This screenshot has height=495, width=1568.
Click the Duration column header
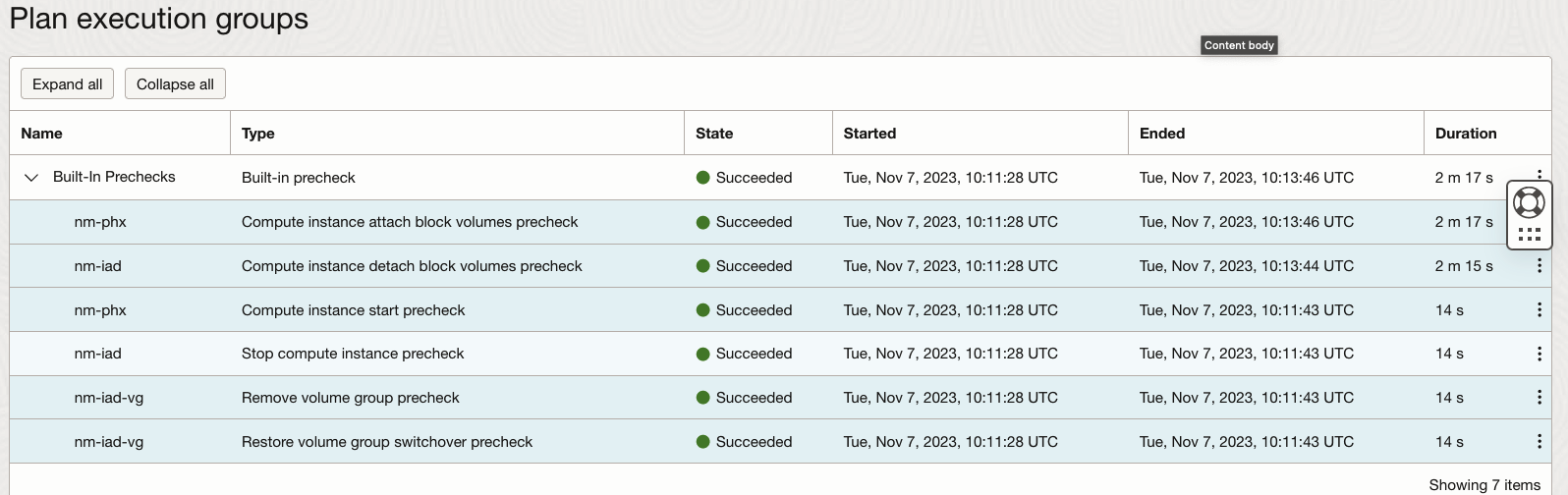[1466, 134]
